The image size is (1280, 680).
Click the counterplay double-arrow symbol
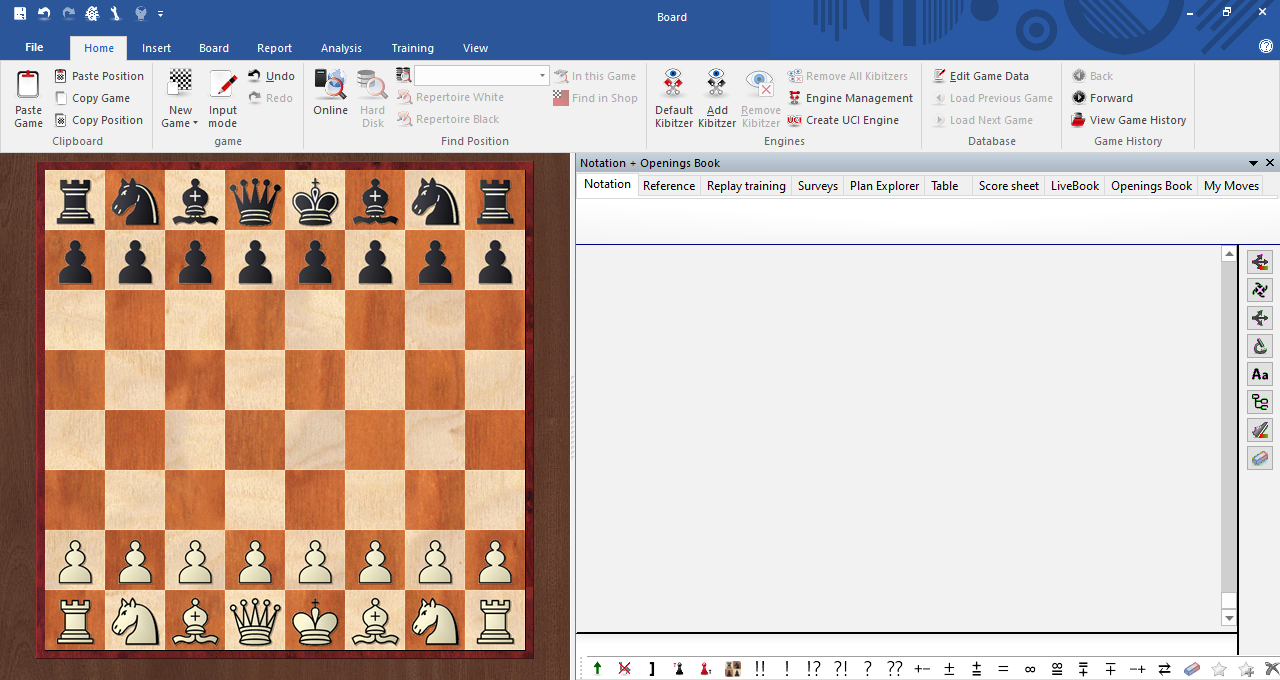coord(1165,669)
